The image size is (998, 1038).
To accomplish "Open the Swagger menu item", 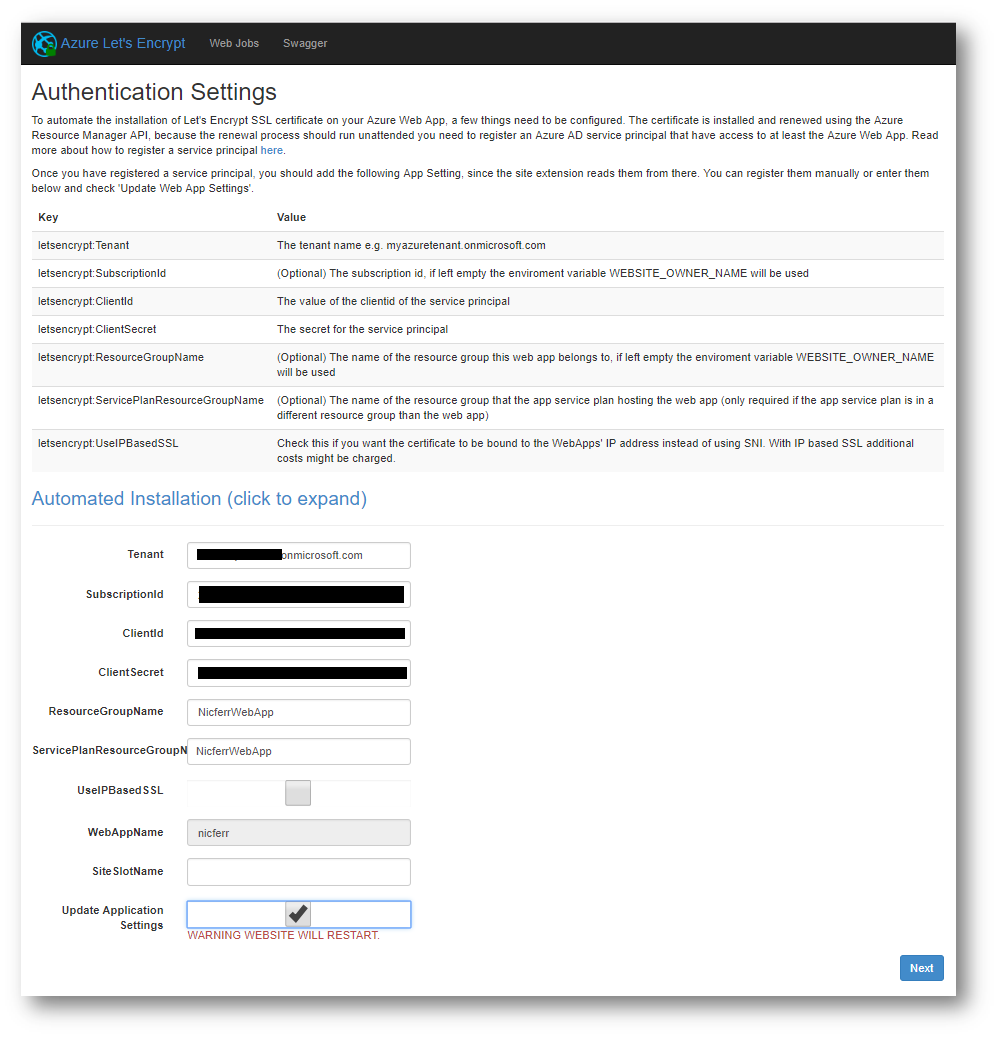I will [305, 44].
